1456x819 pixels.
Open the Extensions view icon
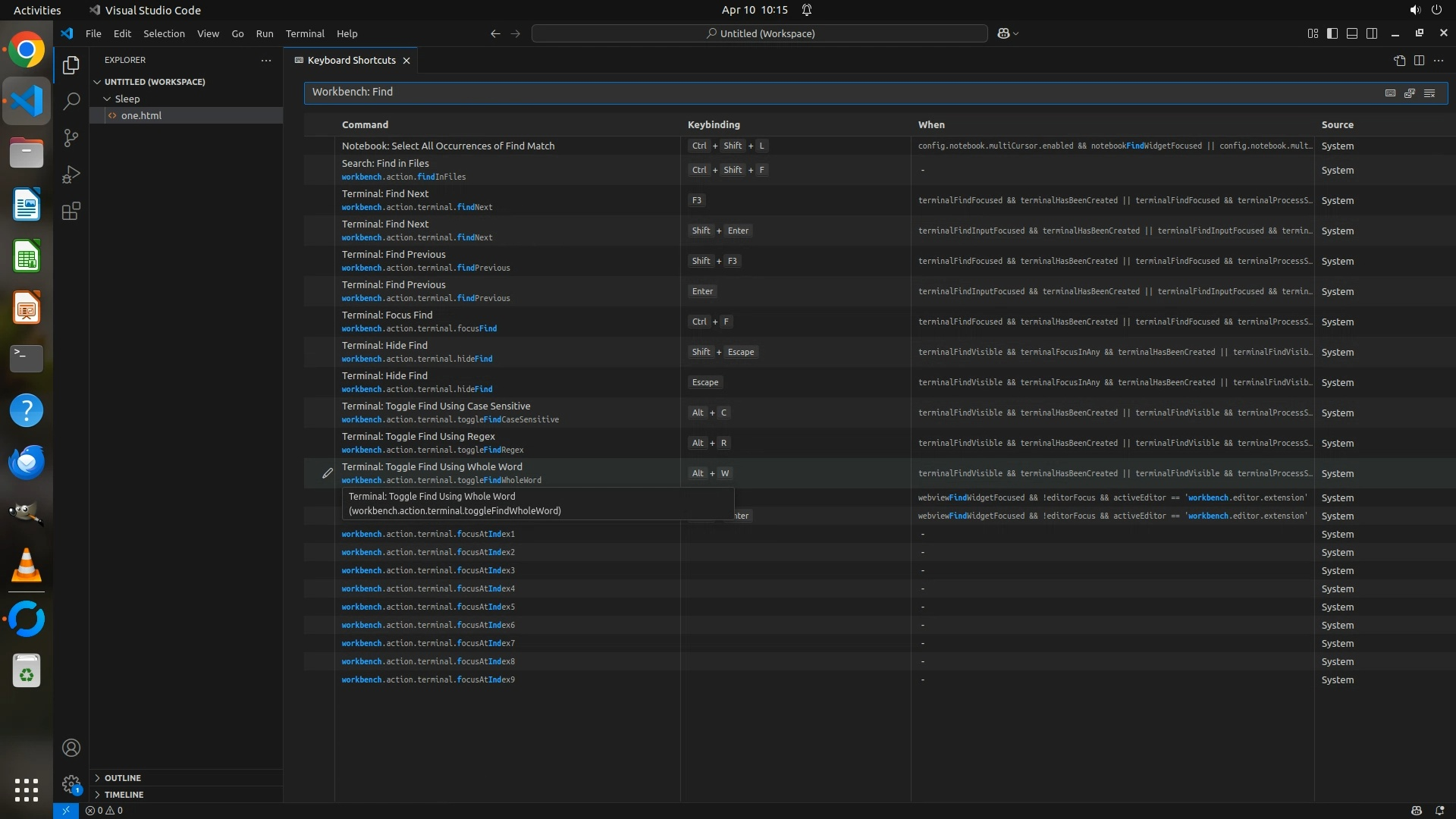(x=71, y=212)
